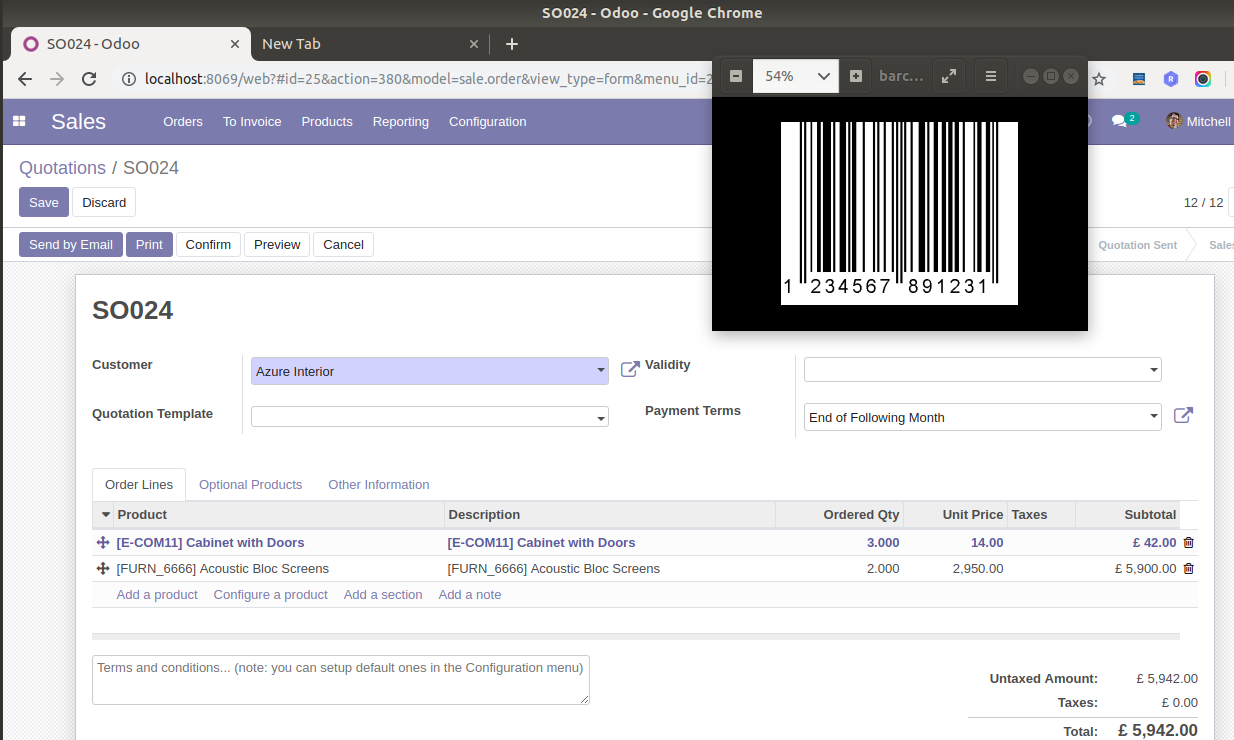Click Add a product
Image resolution: width=1234 pixels, height=740 pixels.
click(x=157, y=594)
